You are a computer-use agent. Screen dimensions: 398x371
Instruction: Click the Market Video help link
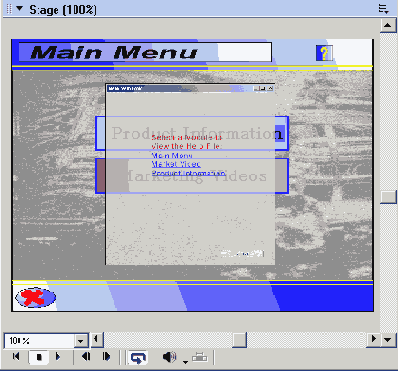pyautogui.click(x=176, y=164)
